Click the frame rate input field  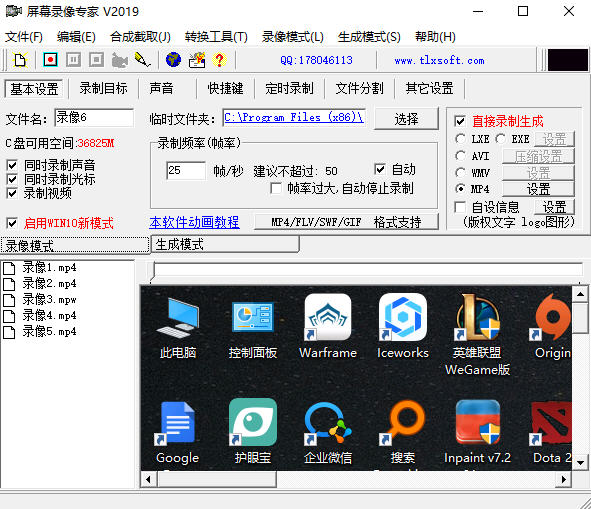coord(186,170)
